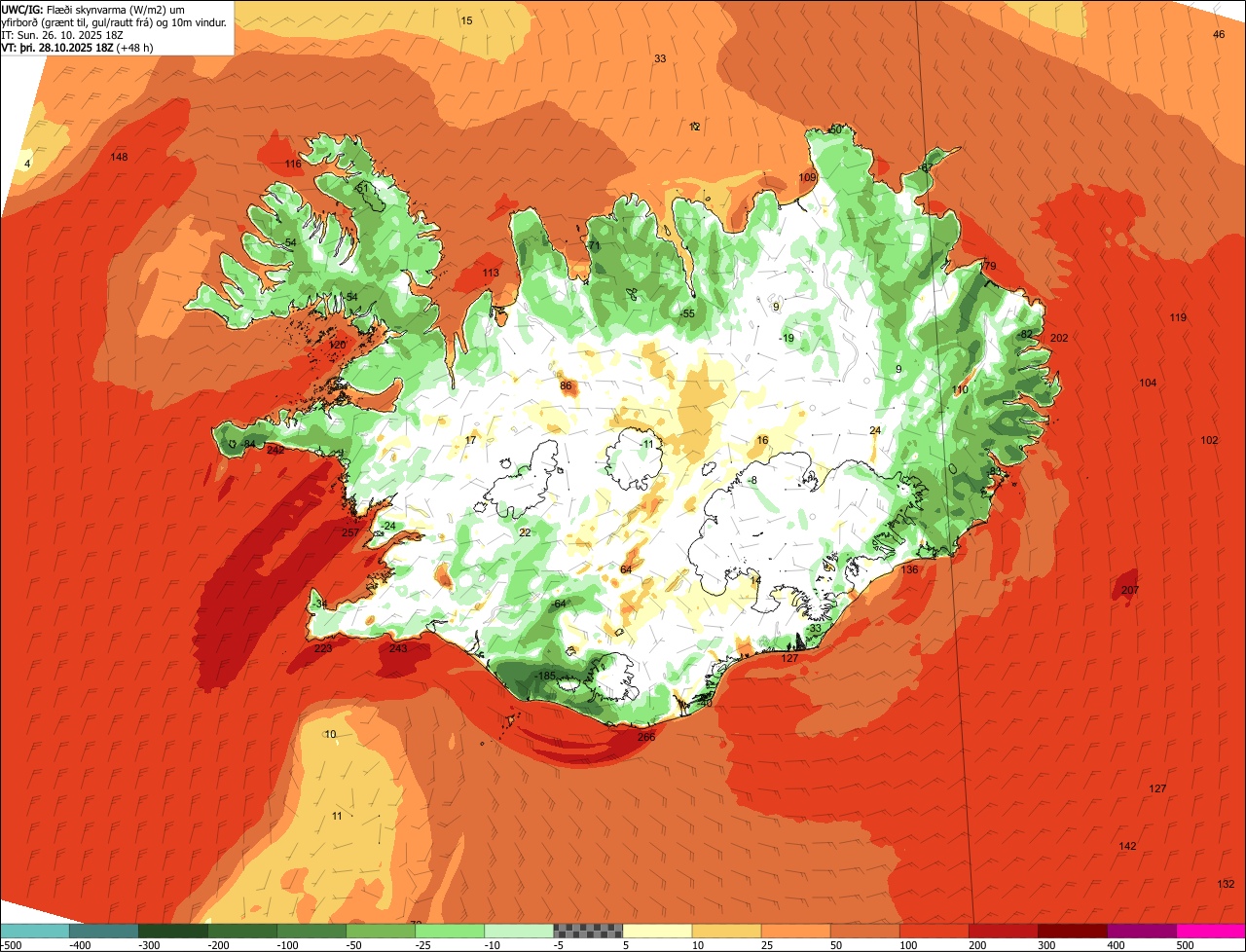The image size is (1246, 952).
Task: Select the magenta above-500 legend swatch
Action: coord(1212,931)
